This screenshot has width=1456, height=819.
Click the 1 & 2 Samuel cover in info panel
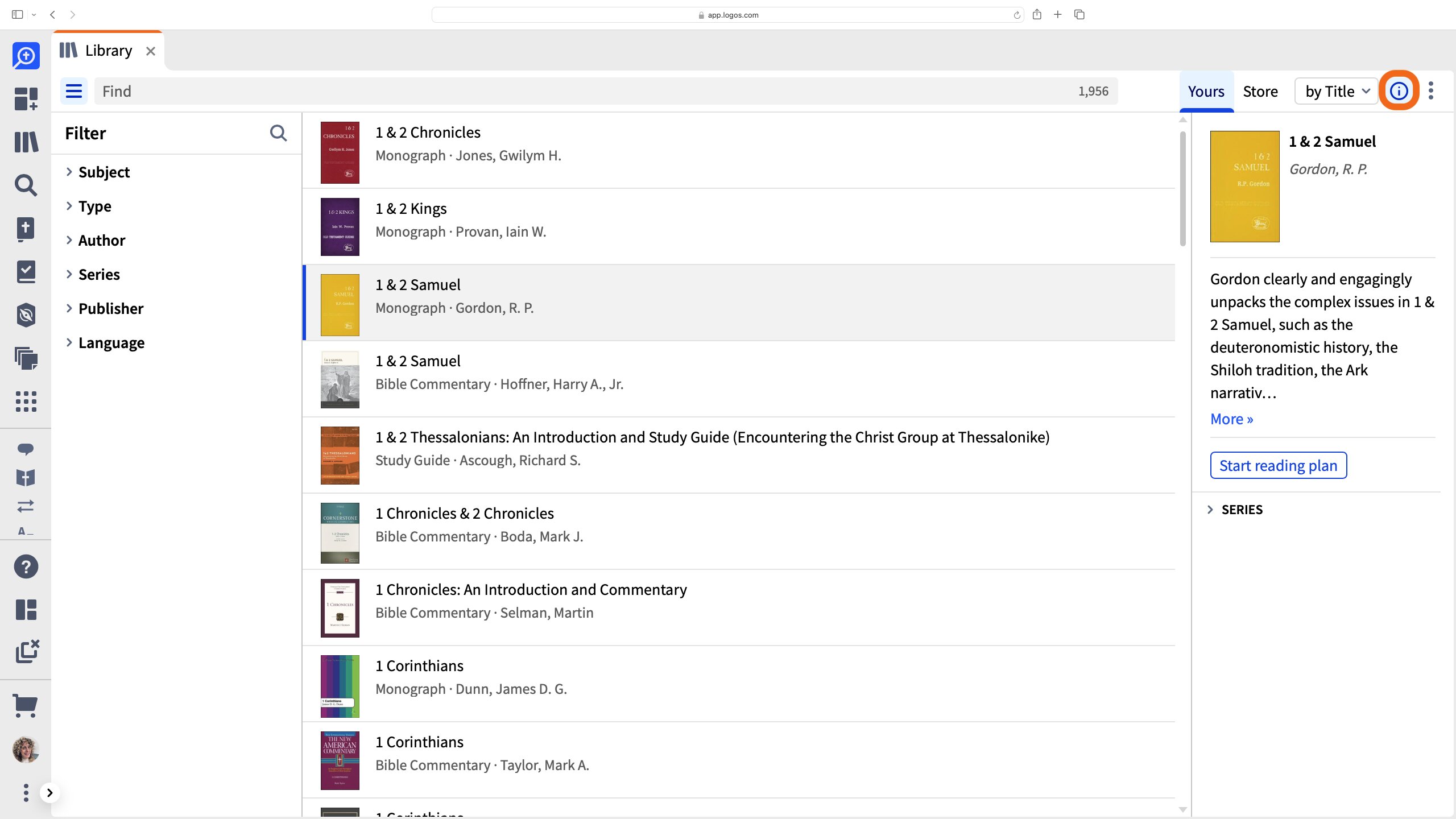(x=1245, y=187)
